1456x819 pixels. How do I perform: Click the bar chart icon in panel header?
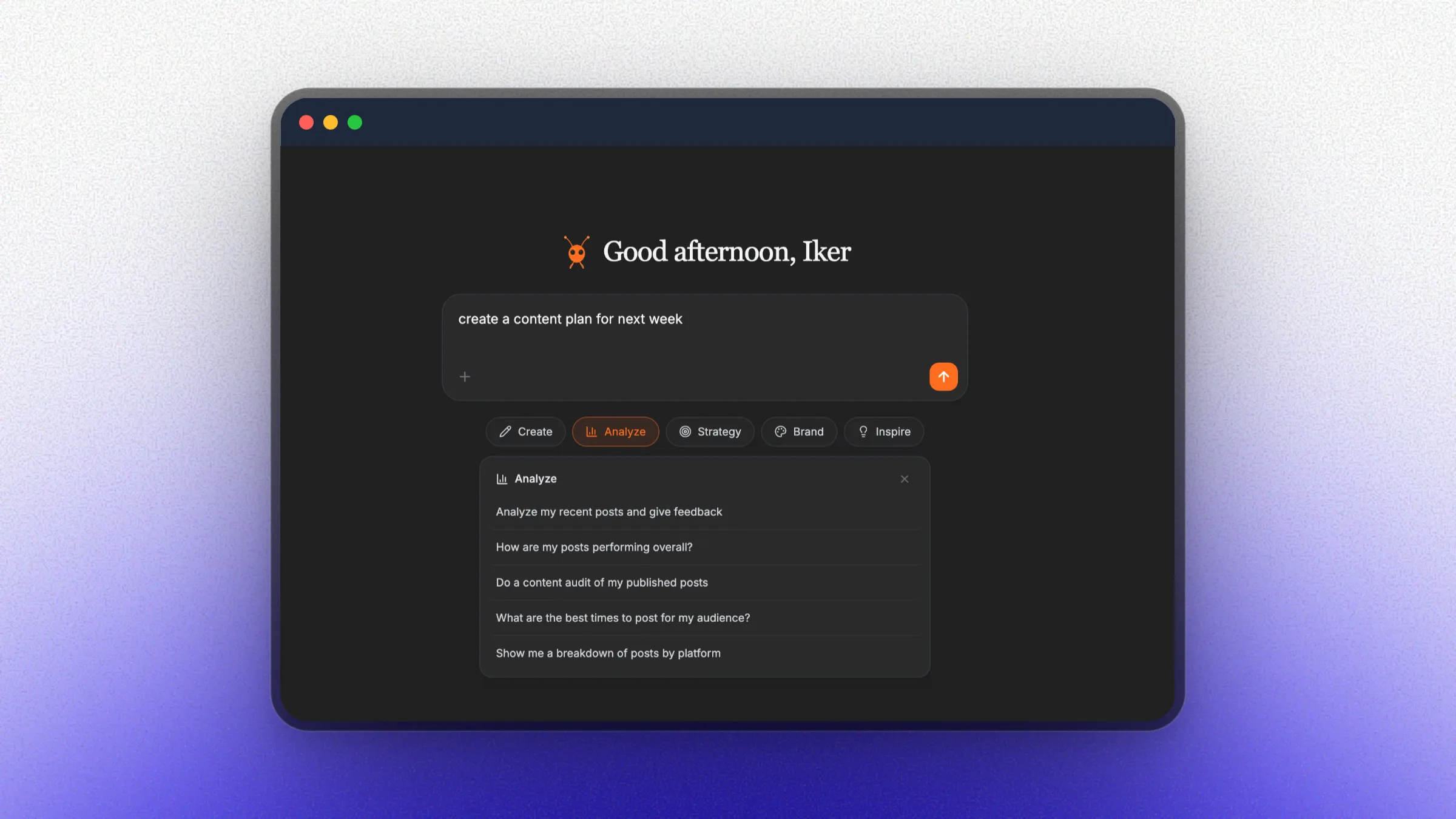[x=502, y=479]
